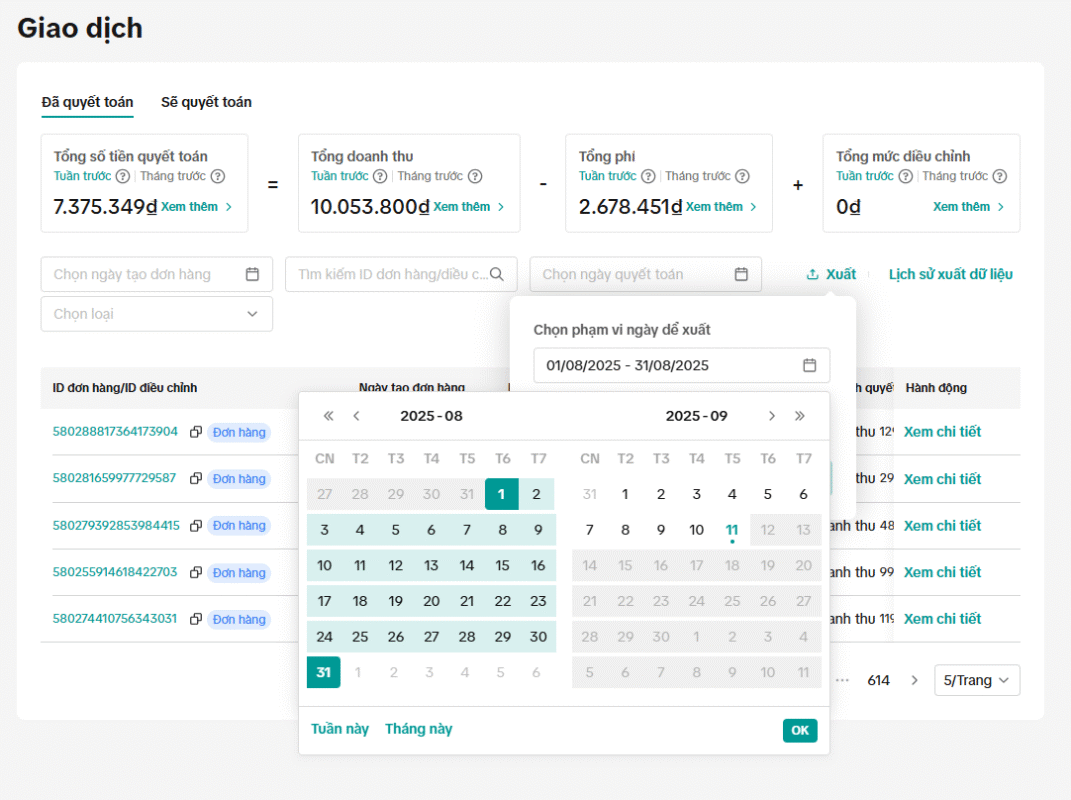Select the Đã quyết toán tab
Image resolution: width=1071 pixels, height=800 pixels.
pos(87,102)
